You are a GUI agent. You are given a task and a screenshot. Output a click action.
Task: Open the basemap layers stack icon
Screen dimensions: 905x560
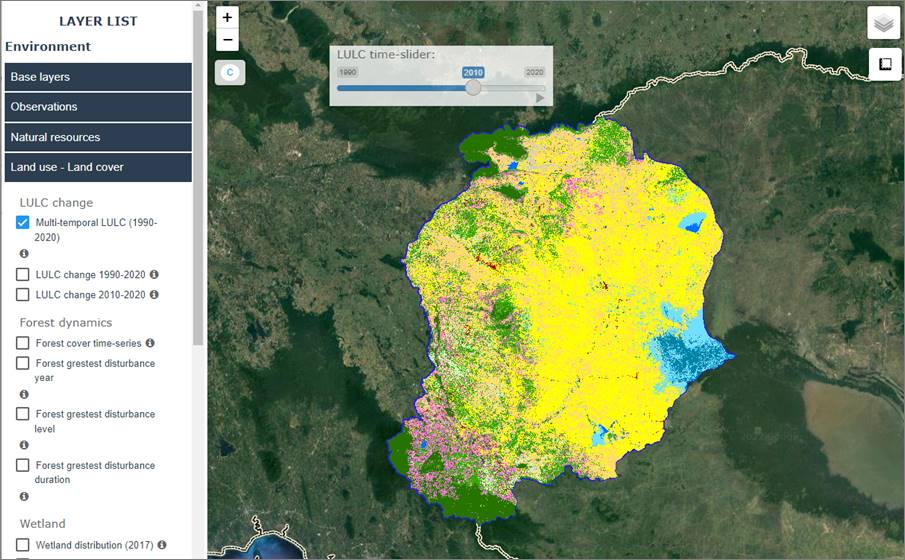(x=884, y=23)
